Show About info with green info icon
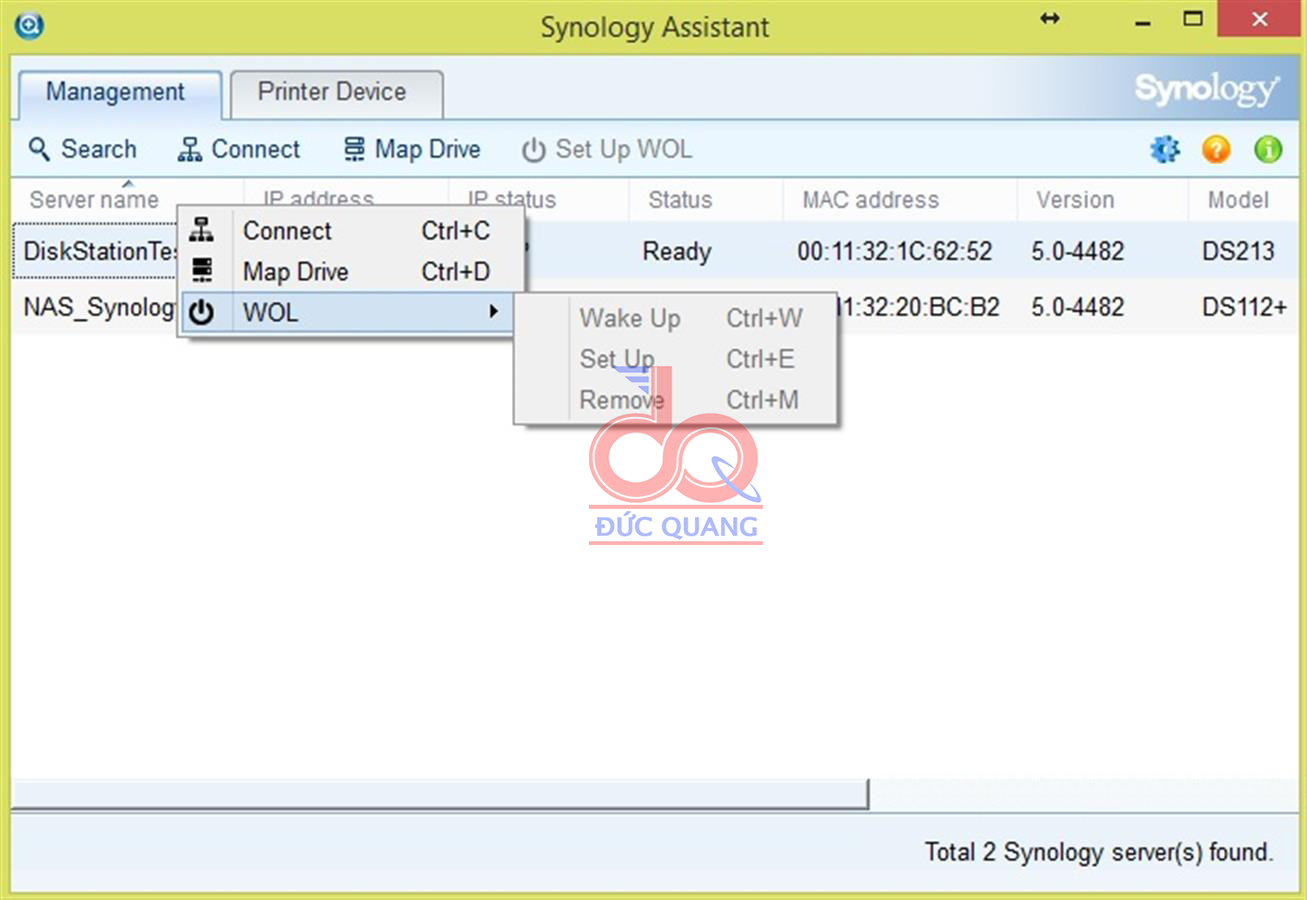1307x900 pixels. [1268, 150]
